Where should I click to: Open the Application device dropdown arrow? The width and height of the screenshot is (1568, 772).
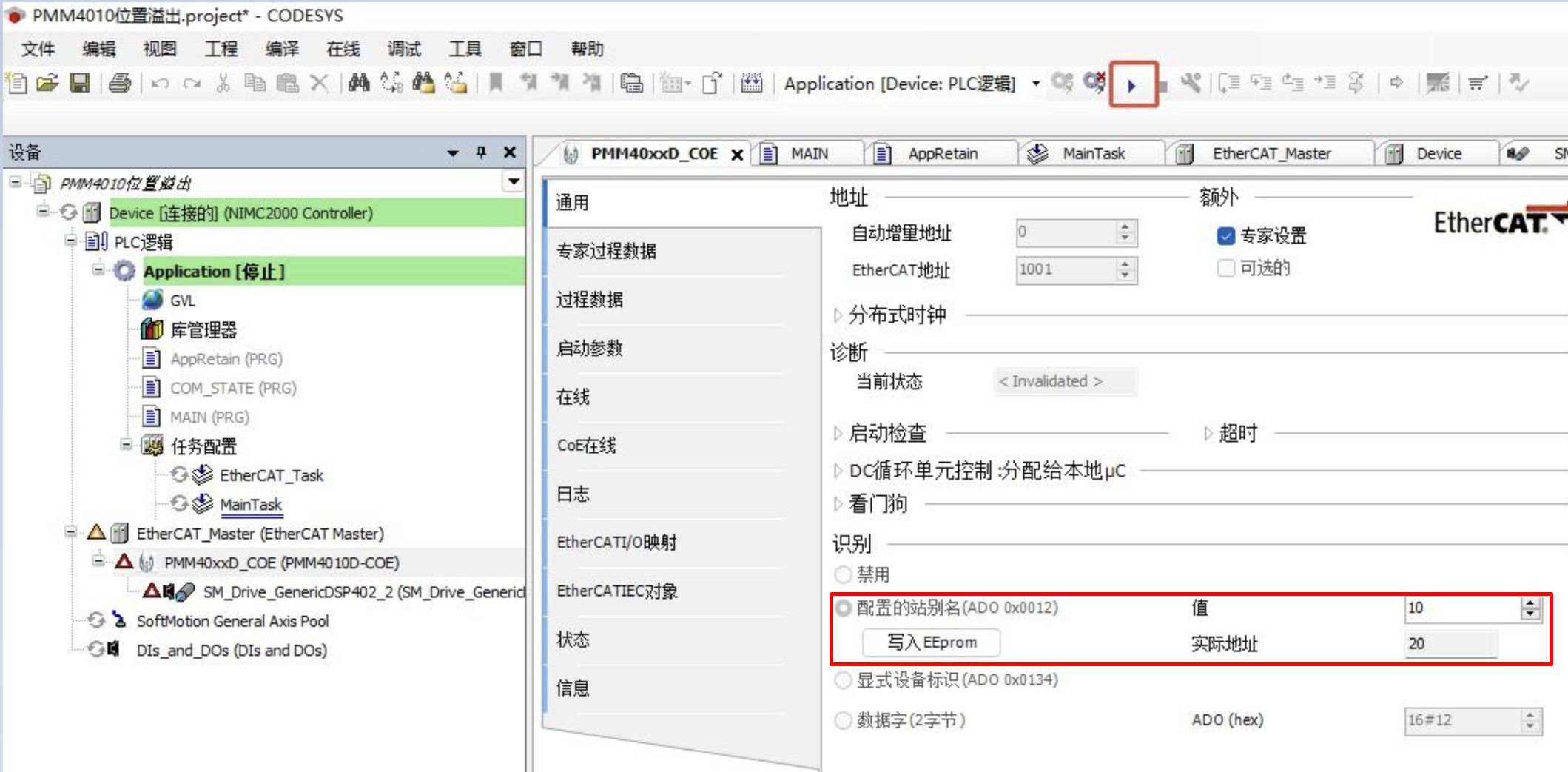1036,84
